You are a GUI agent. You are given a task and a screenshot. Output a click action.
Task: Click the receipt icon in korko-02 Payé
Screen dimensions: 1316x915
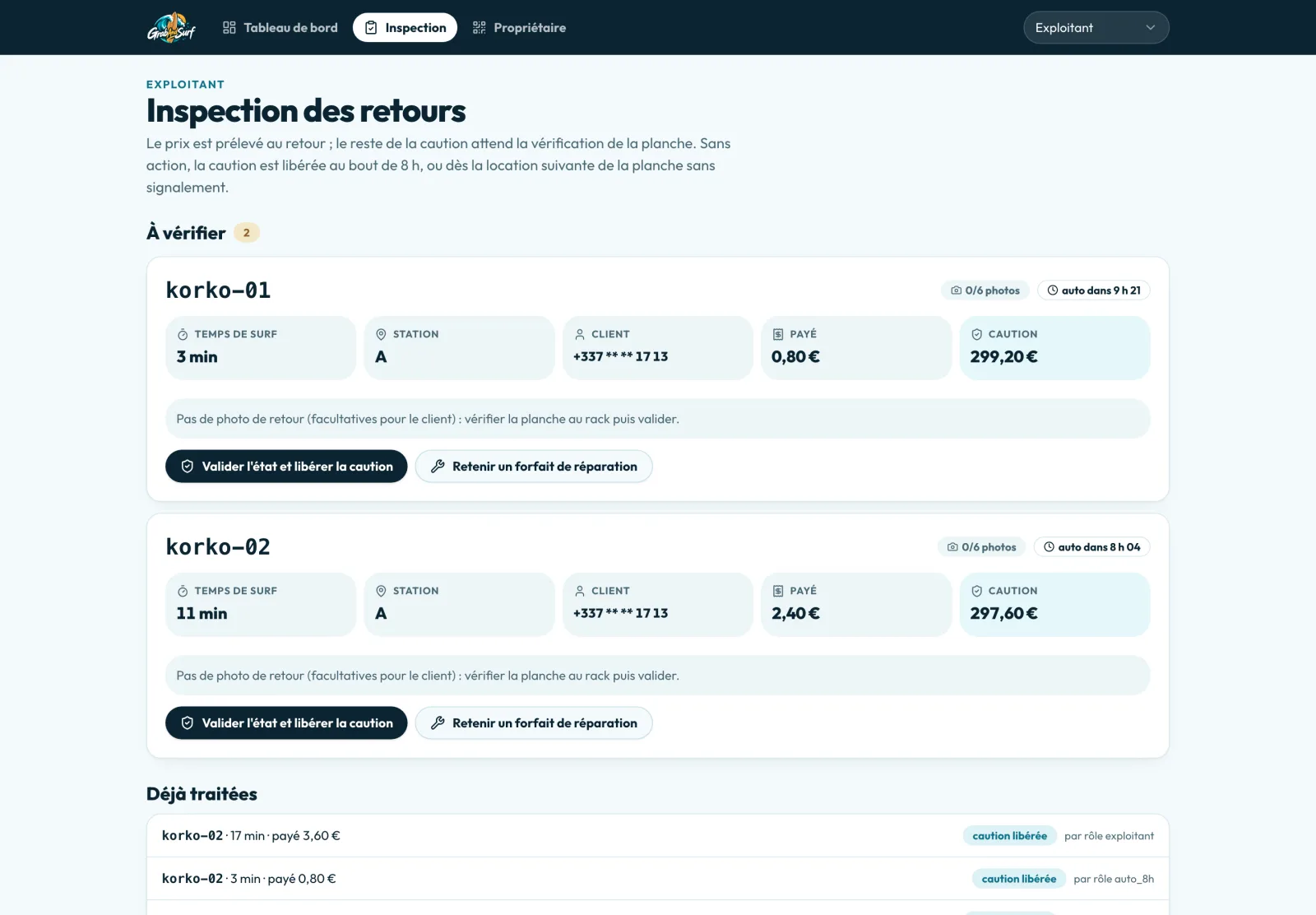[778, 592]
